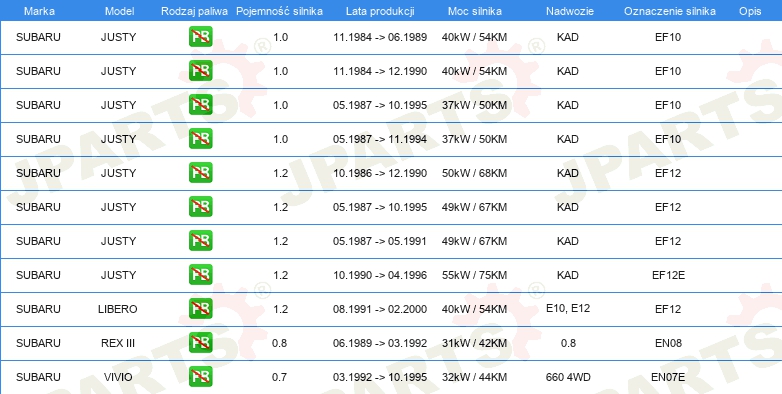Select the EN07E engine code cell
782x394 pixels.
tap(668, 377)
